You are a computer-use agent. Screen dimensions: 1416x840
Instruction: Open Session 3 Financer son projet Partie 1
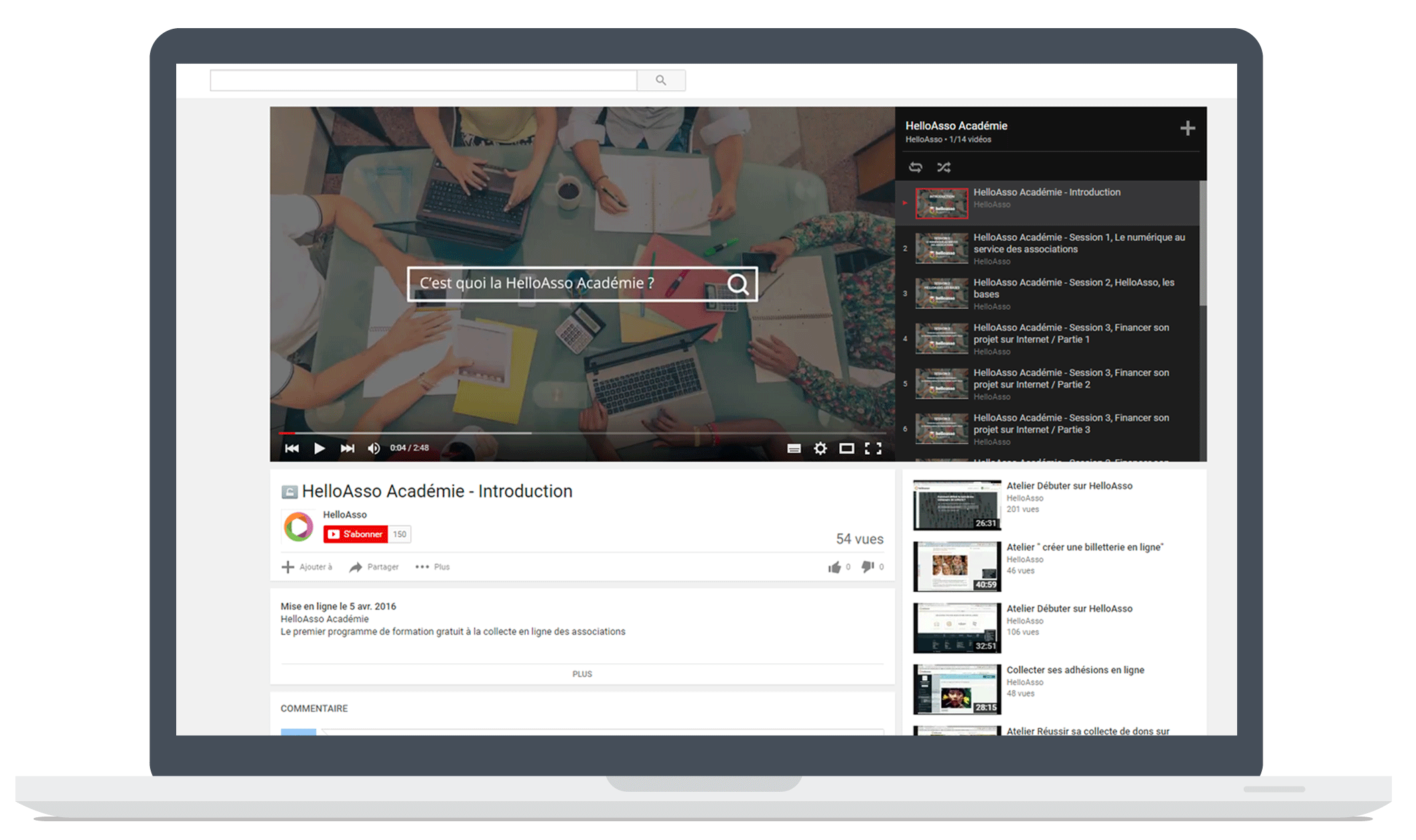pos(1047,339)
